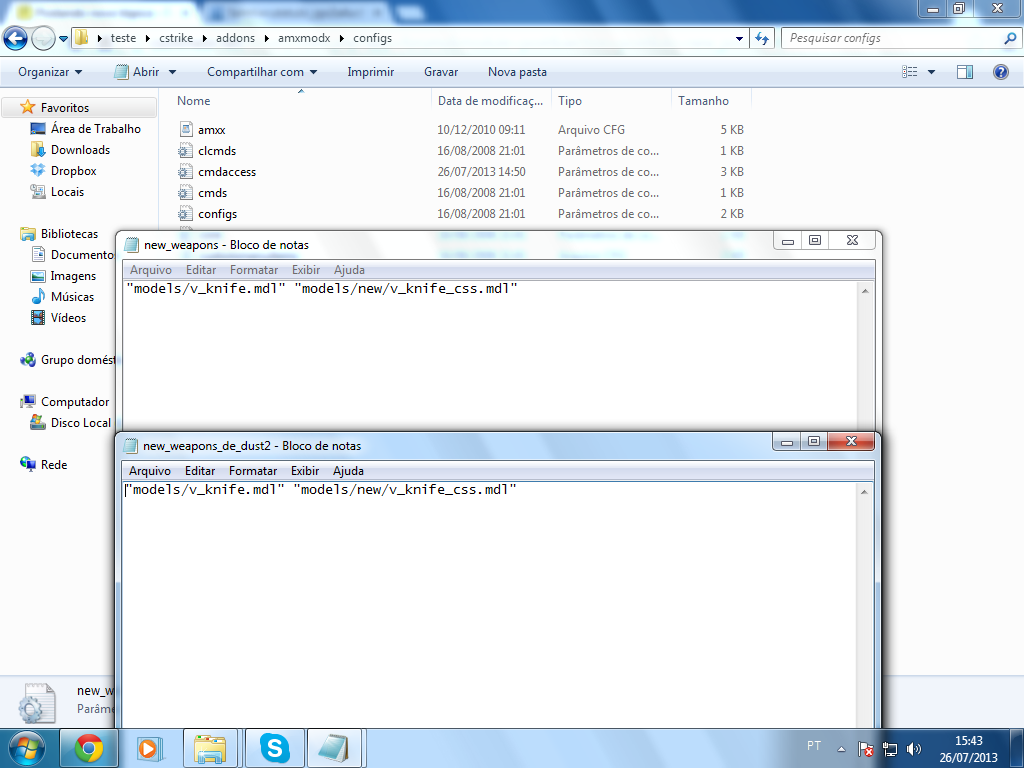
Task: Open the Formatar menu in new_weapons_de_dust2
Action: coord(252,470)
